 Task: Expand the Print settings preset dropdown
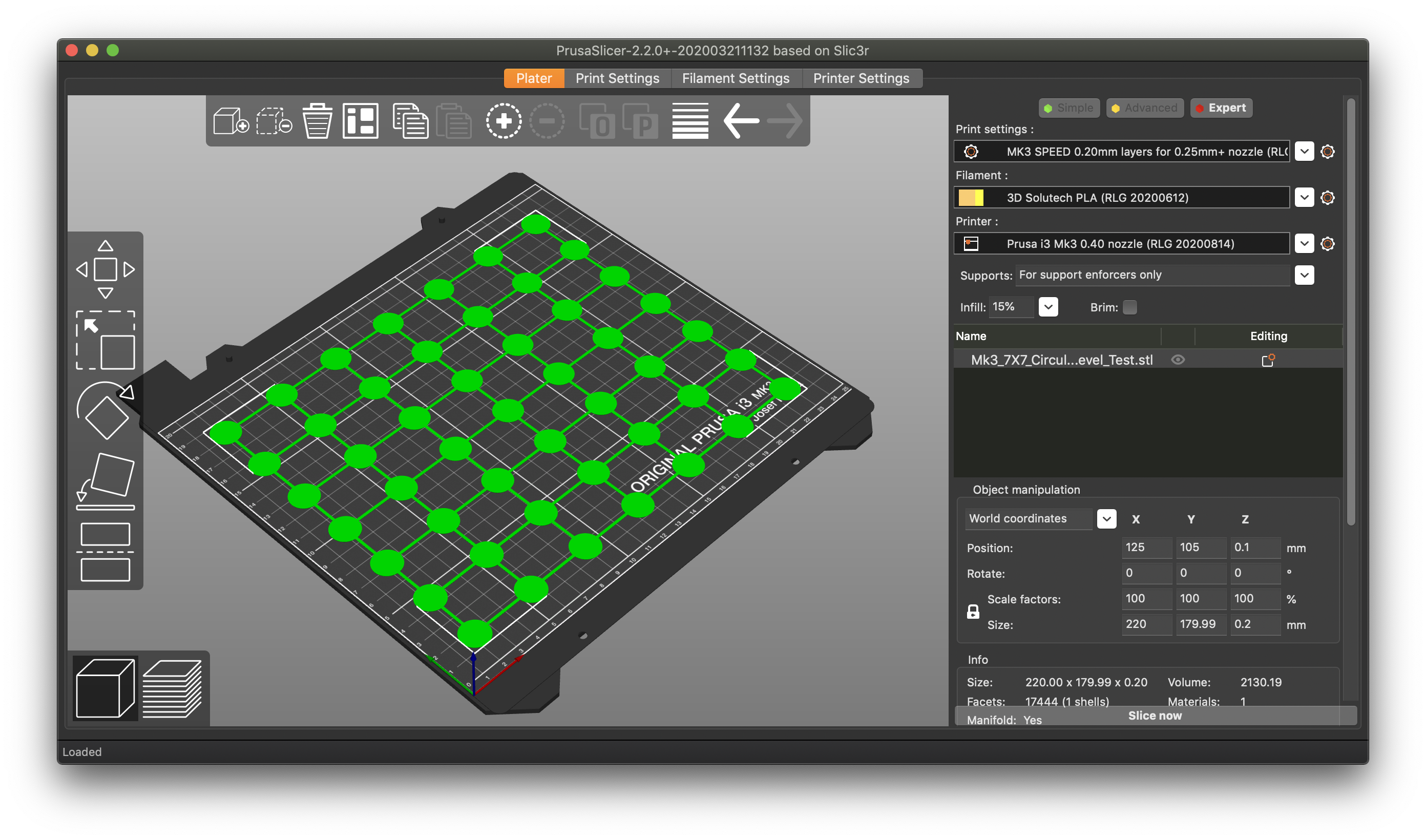click(1304, 152)
